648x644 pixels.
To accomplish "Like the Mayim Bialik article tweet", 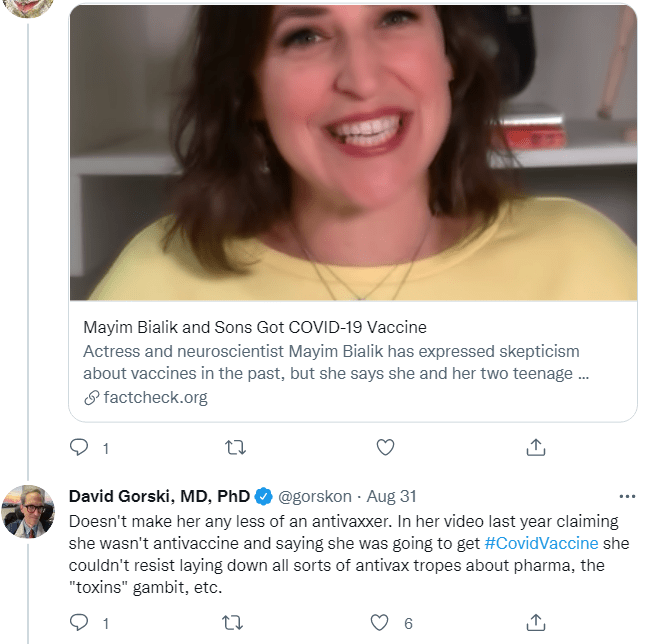I will coord(385,448).
